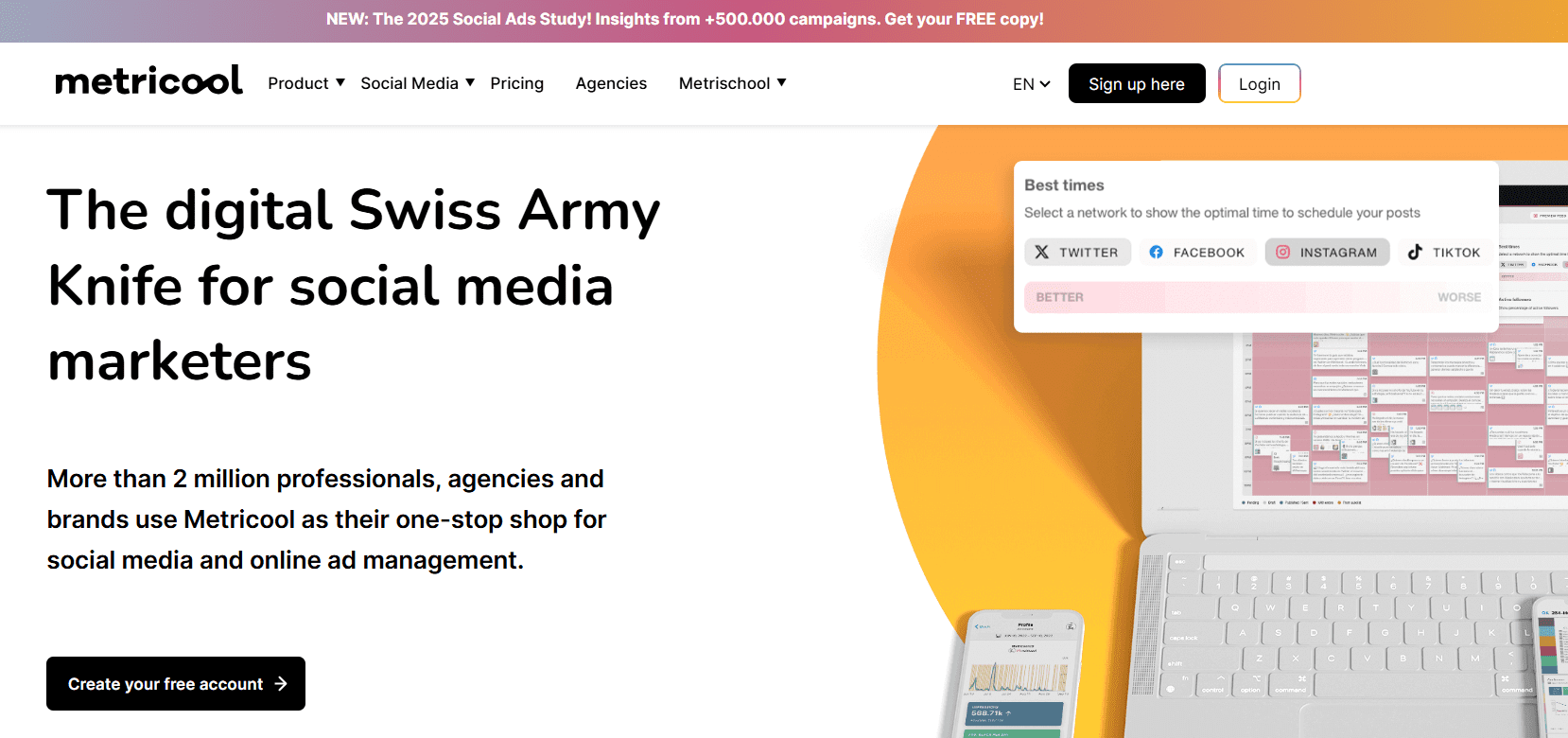Click the Better to Worse gradient bar
The height and width of the screenshot is (738, 1568).
pos(1256,297)
